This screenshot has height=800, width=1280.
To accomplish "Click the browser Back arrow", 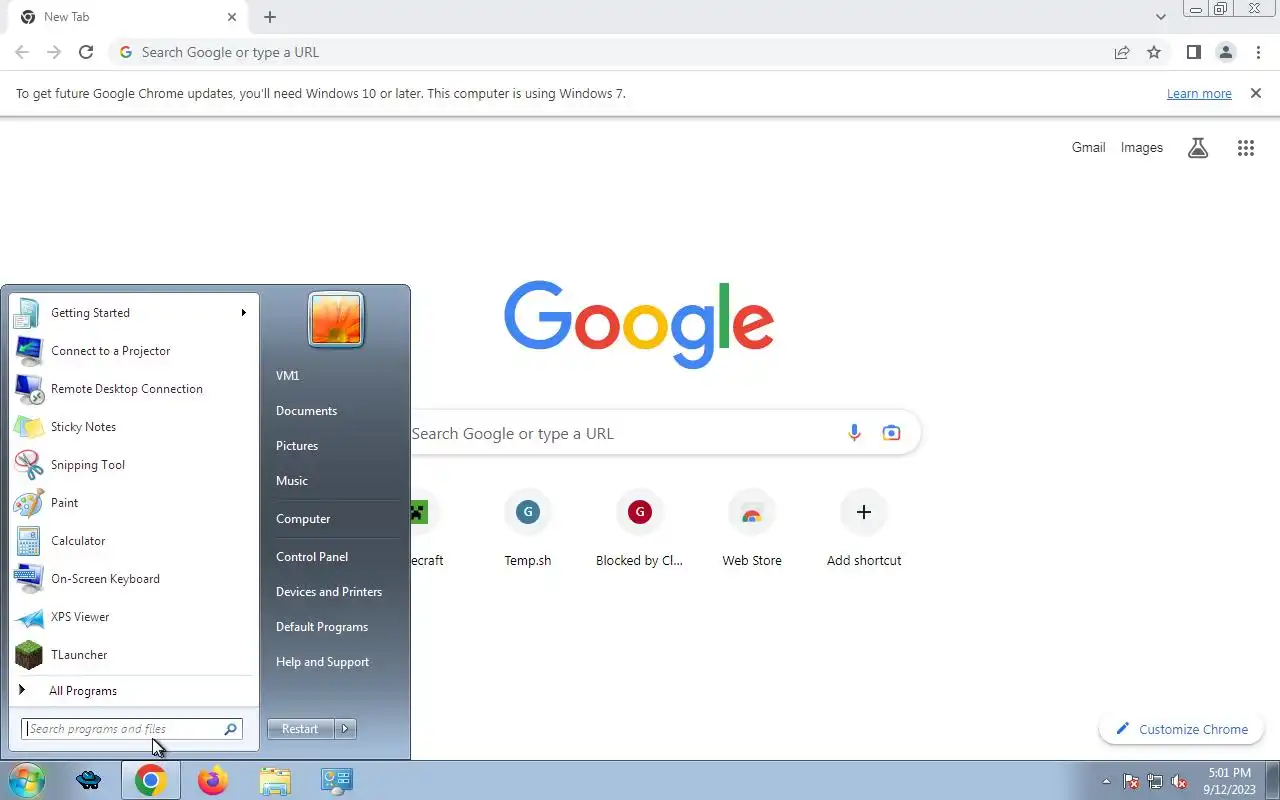I will pyautogui.click(x=22, y=52).
